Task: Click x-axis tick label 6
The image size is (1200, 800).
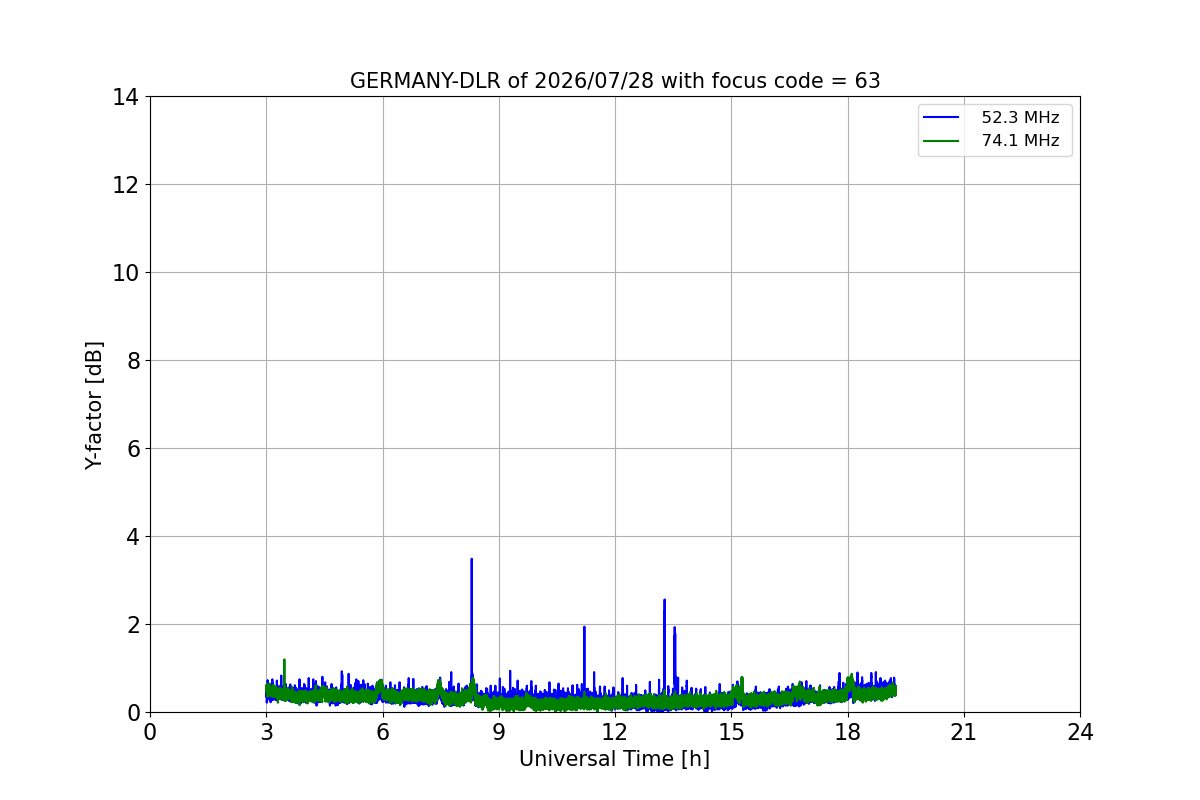Action: tap(383, 732)
